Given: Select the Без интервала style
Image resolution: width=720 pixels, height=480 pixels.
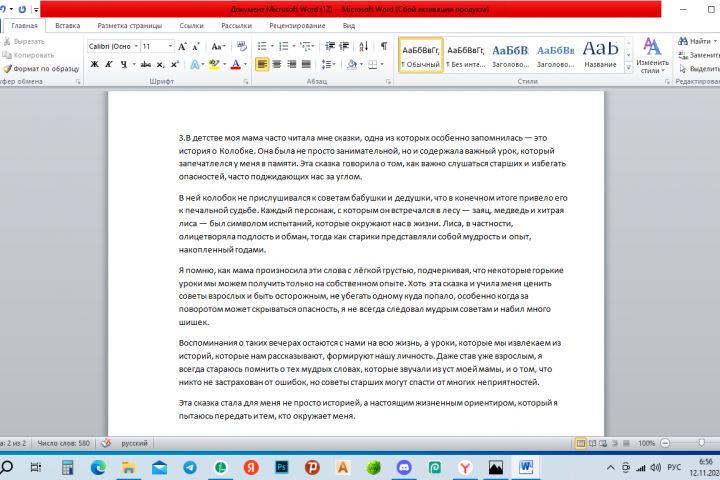Looking at the screenshot, I should (466, 55).
